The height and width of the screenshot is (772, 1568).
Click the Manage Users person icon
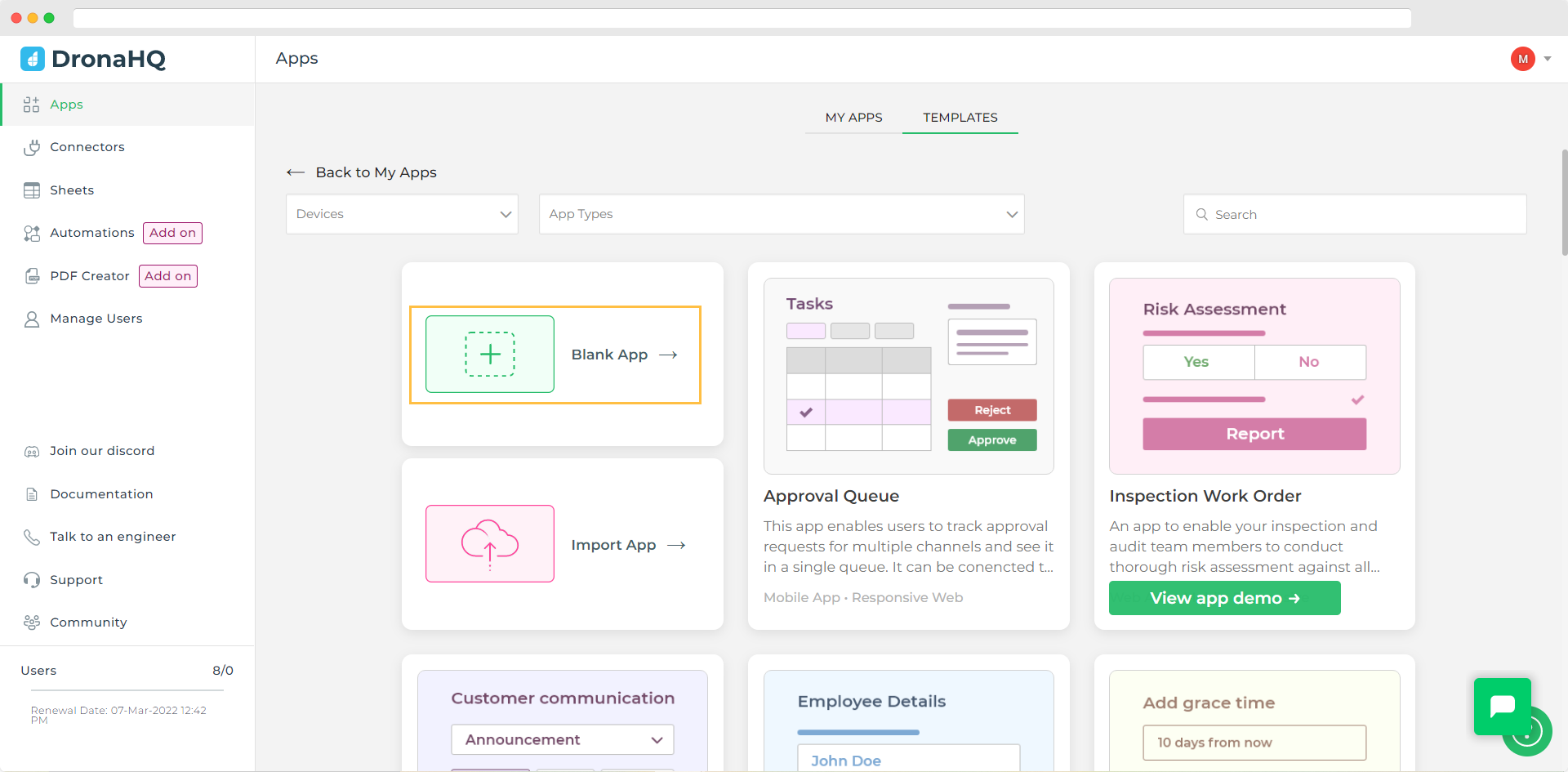(32, 319)
